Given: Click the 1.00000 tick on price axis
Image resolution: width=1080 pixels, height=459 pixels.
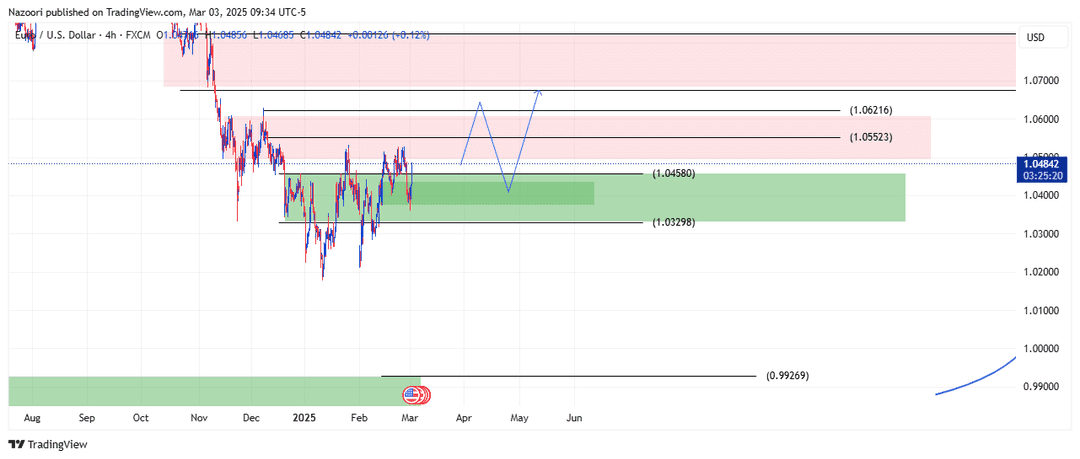Looking at the screenshot, I should (1041, 349).
